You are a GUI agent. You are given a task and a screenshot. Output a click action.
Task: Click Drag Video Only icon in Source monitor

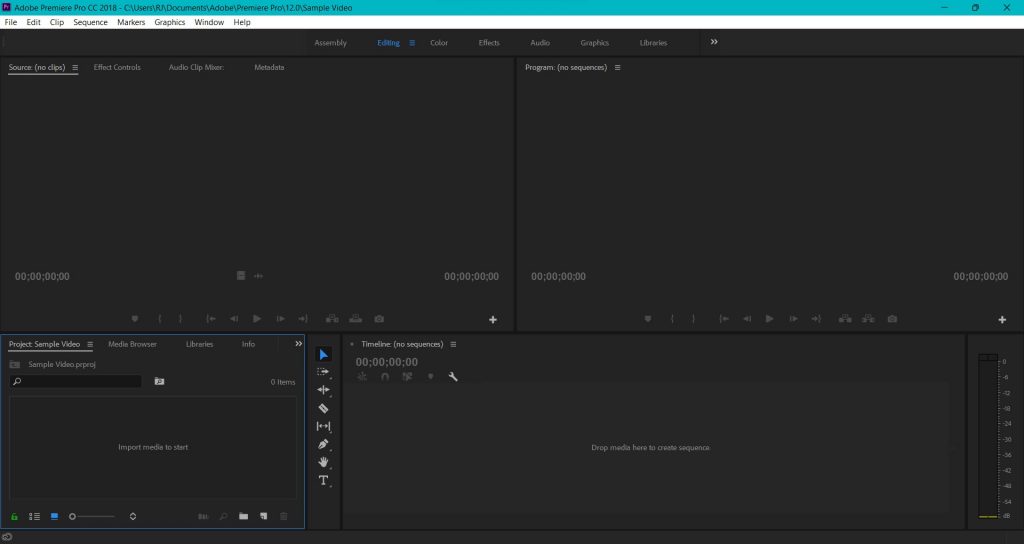pos(241,276)
